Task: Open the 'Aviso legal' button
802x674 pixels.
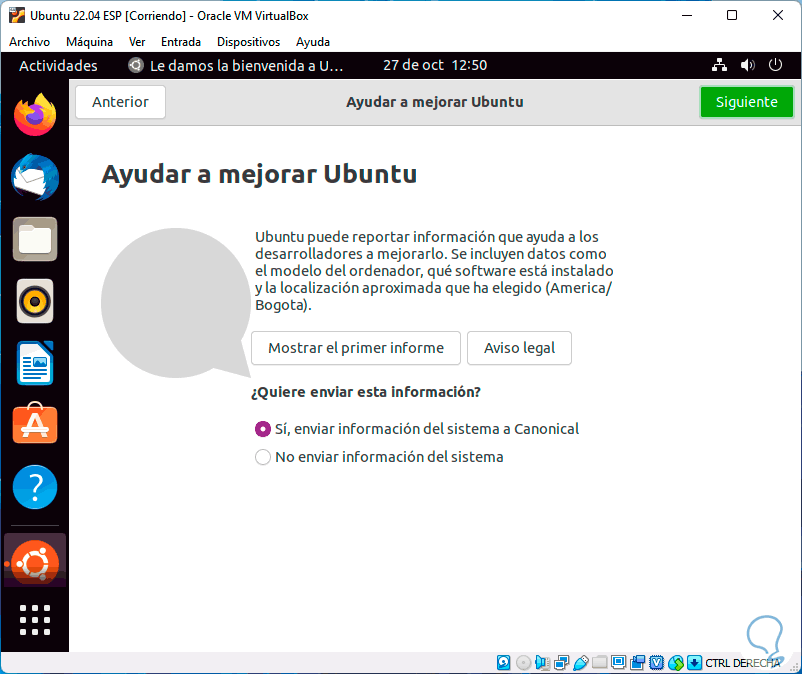Action: click(519, 348)
